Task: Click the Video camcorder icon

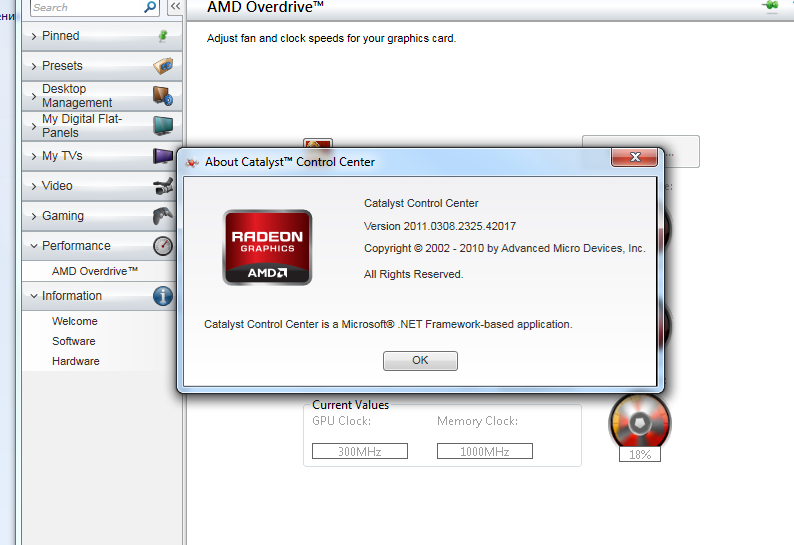Action: click(x=163, y=186)
